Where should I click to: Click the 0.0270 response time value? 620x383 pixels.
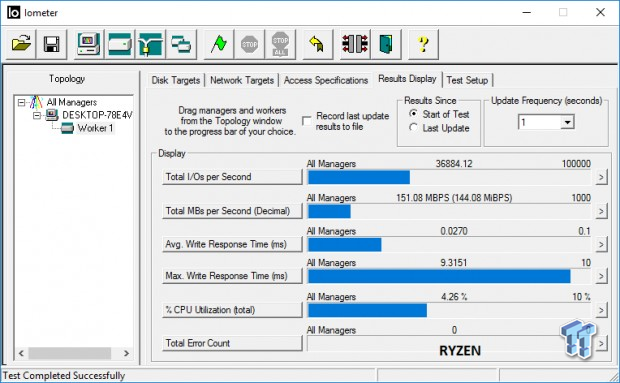(454, 231)
